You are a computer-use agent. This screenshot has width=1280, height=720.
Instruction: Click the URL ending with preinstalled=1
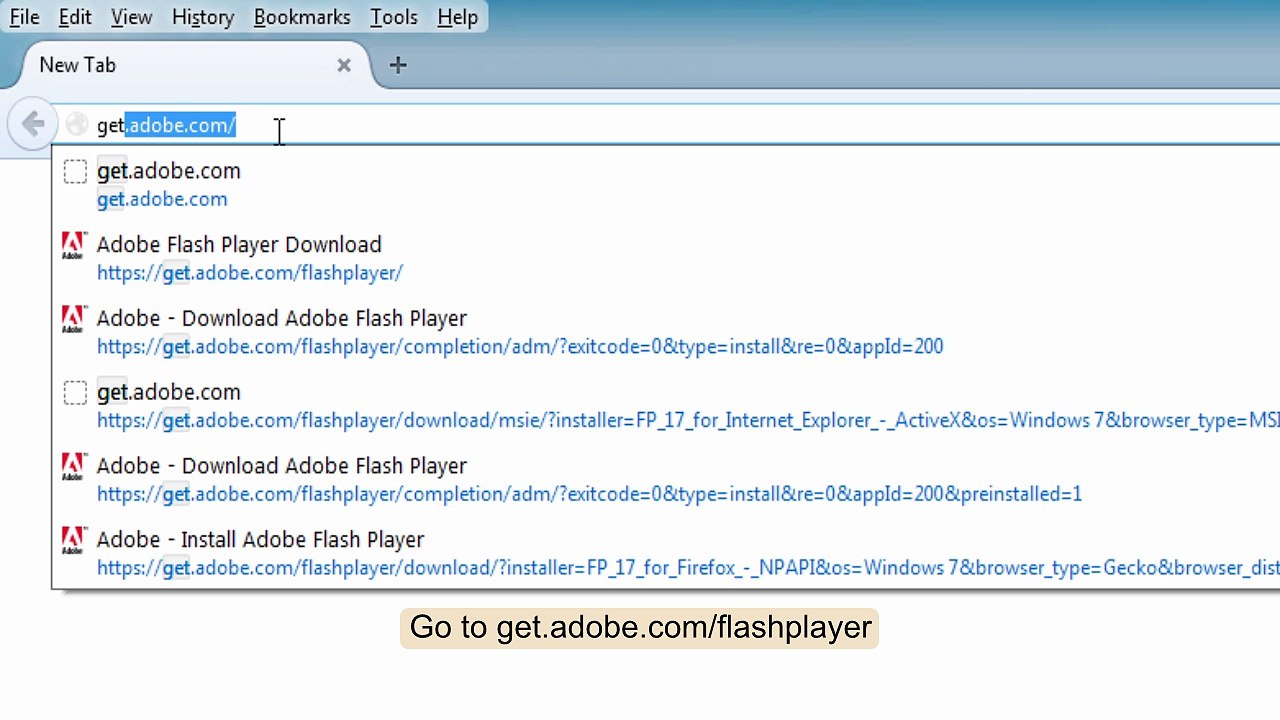589,494
